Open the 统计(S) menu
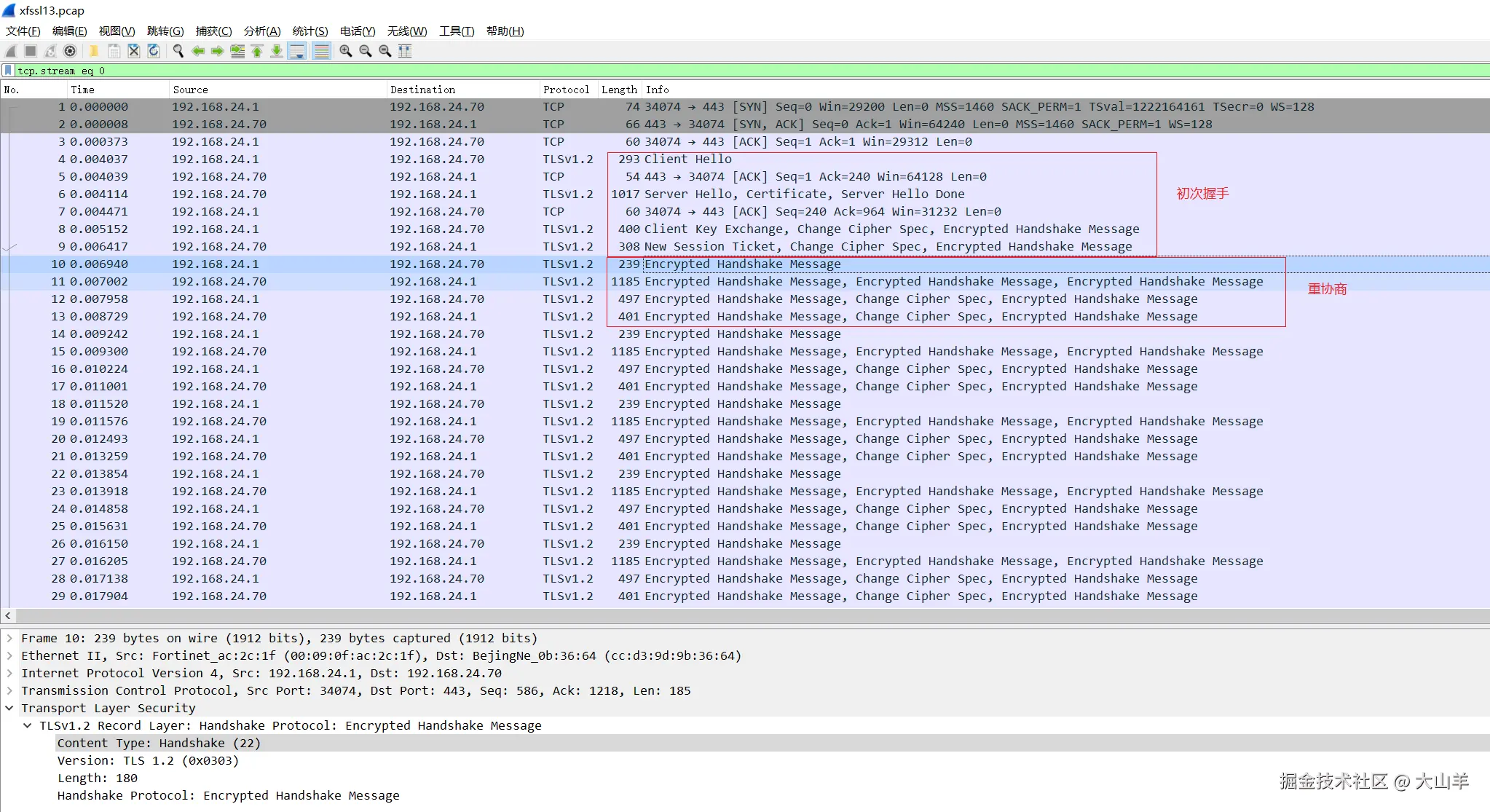Image resolution: width=1490 pixels, height=812 pixels. coord(310,31)
